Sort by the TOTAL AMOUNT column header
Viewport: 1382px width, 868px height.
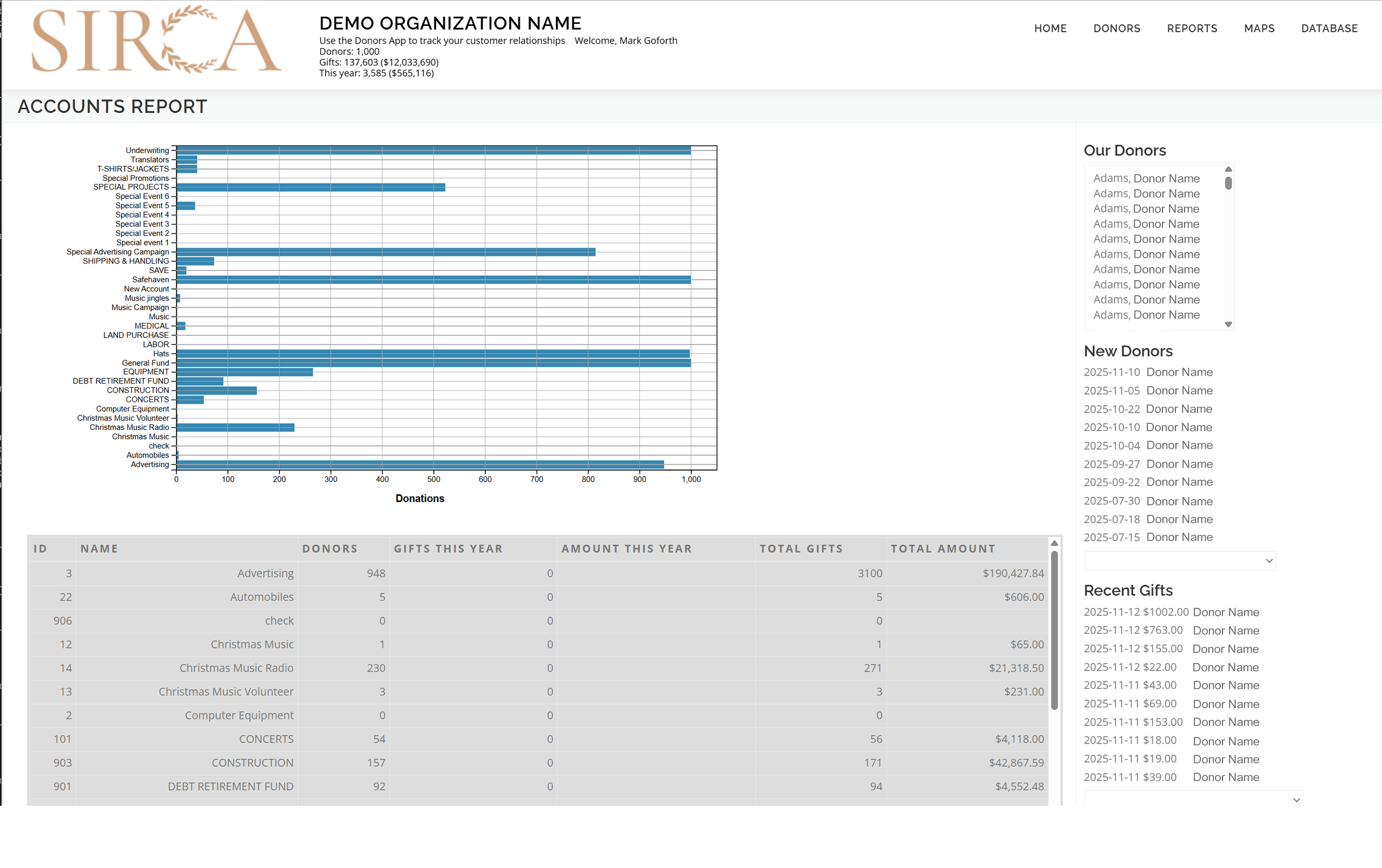(942, 548)
